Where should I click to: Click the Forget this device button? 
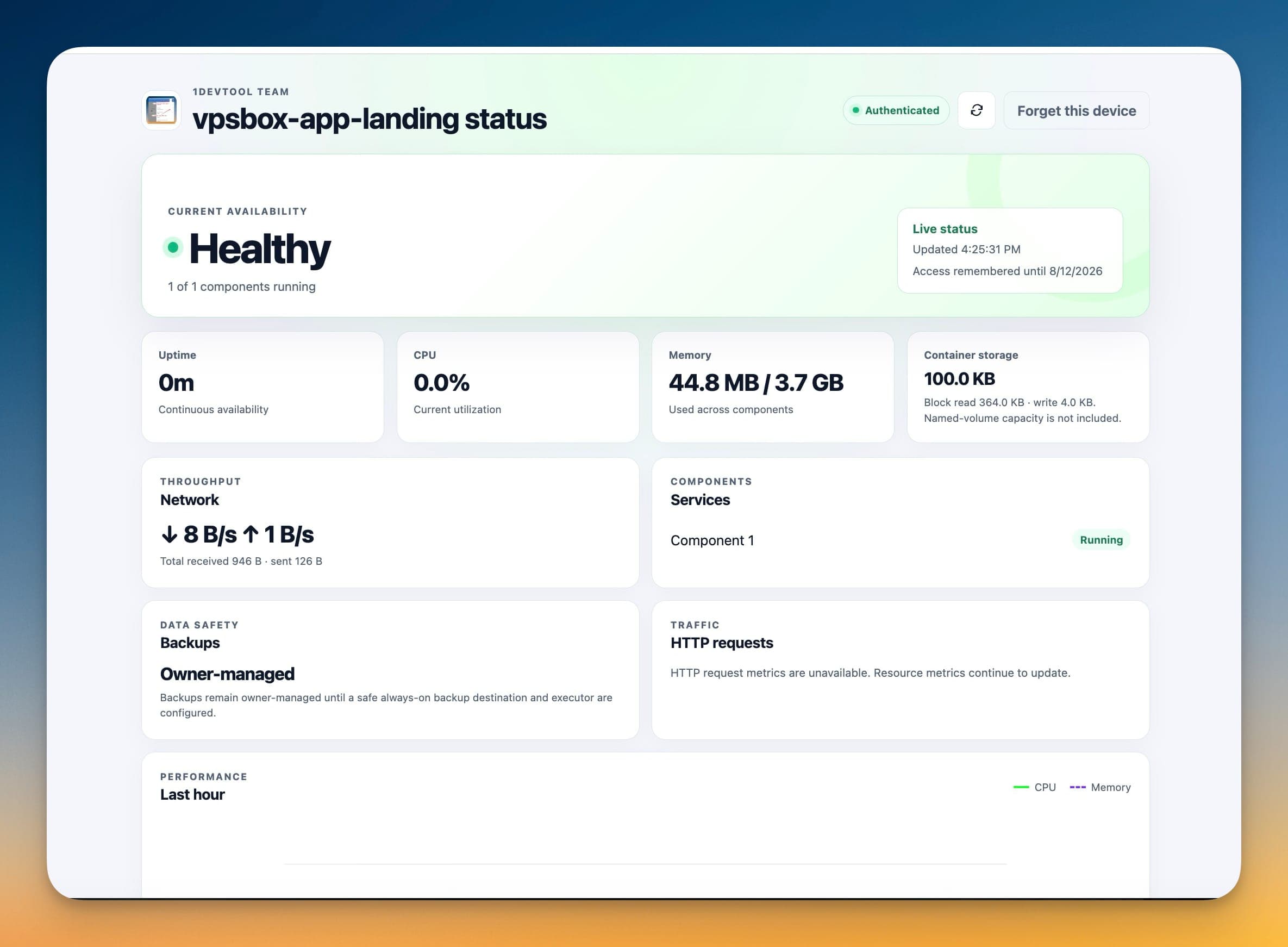(x=1077, y=110)
